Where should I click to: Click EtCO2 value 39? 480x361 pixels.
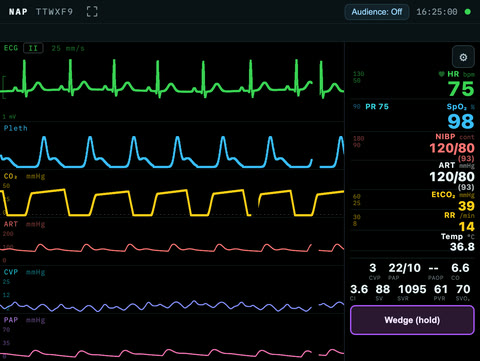466,206
